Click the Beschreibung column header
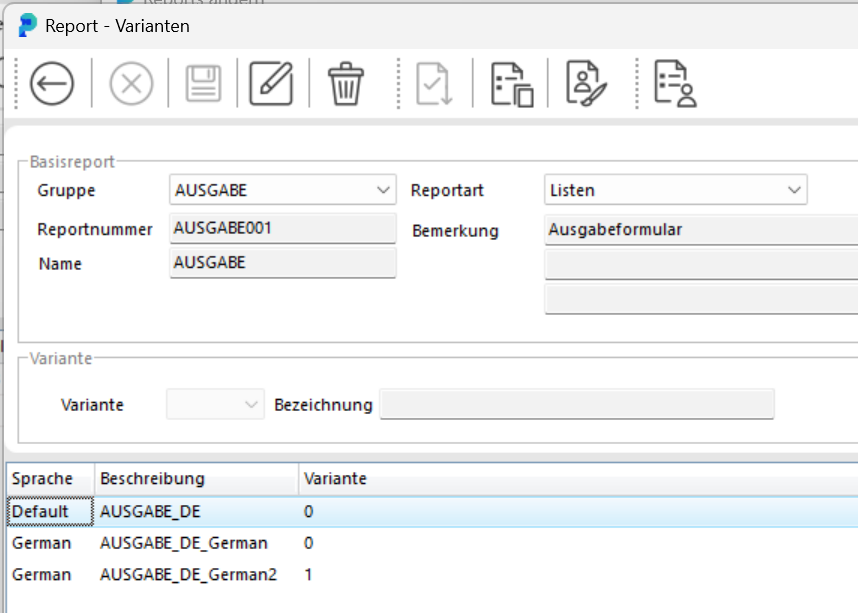858x613 pixels. coord(196,479)
